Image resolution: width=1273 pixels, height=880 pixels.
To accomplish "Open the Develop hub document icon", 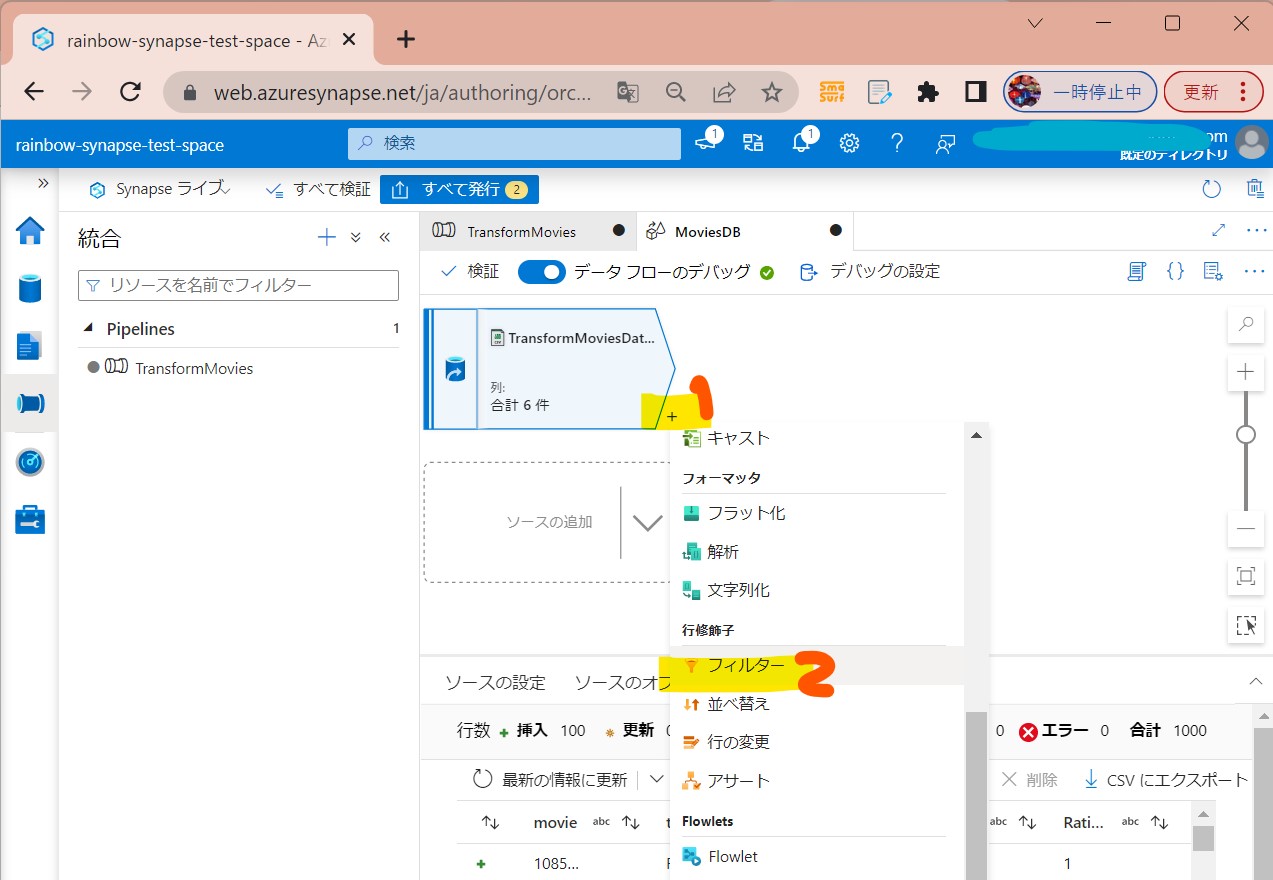I will click(x=30, y=346).
